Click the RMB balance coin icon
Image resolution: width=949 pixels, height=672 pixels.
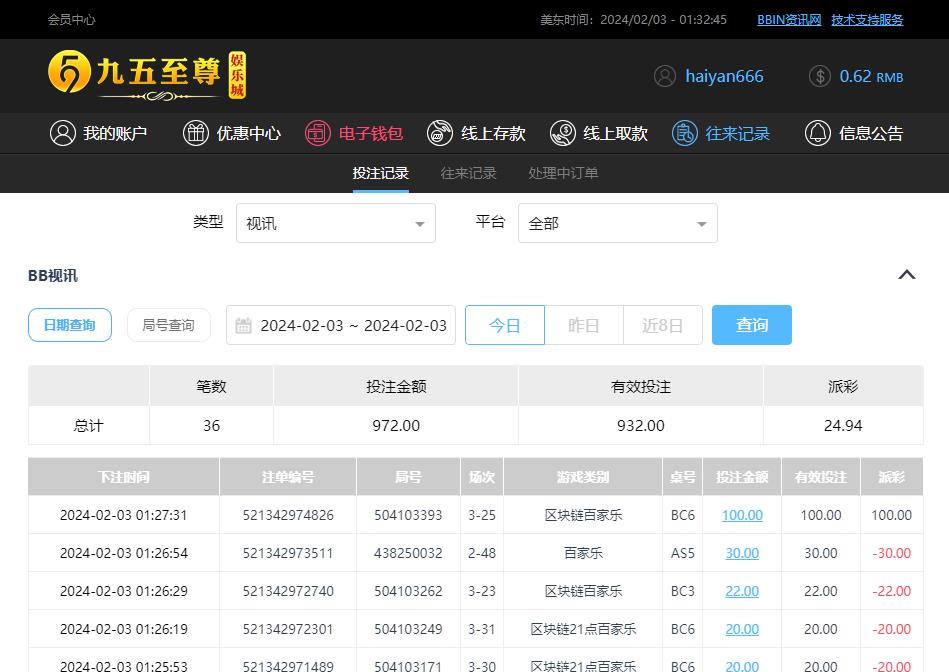[x=820, y=76]
